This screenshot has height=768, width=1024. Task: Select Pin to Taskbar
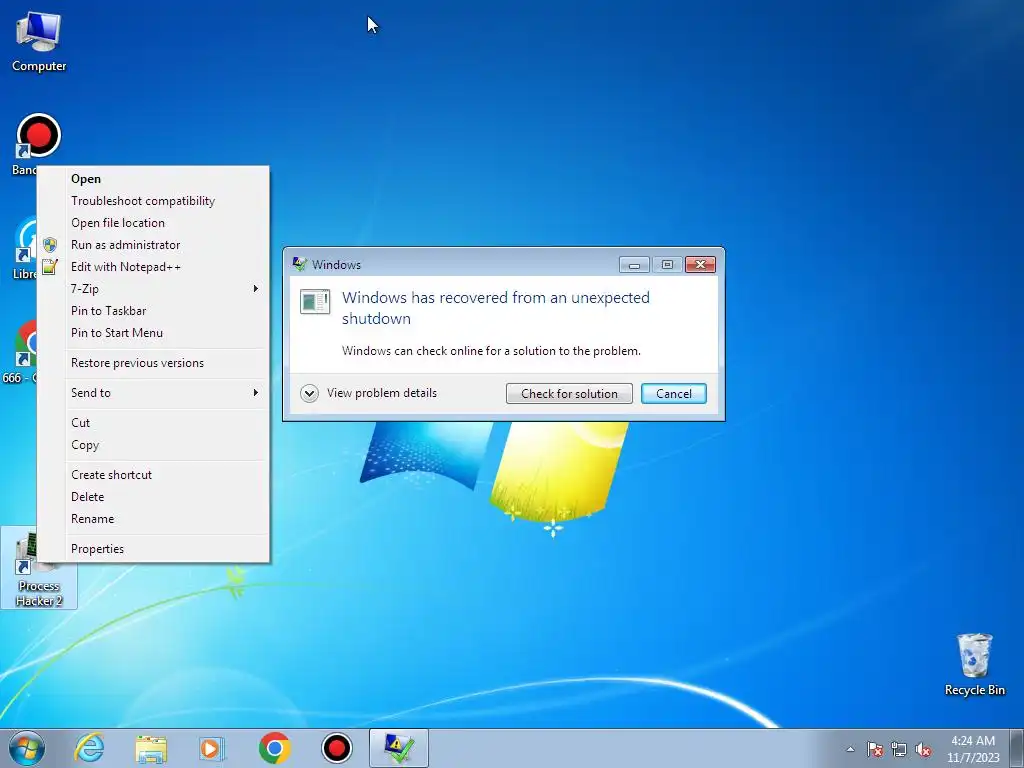(153, 311)
